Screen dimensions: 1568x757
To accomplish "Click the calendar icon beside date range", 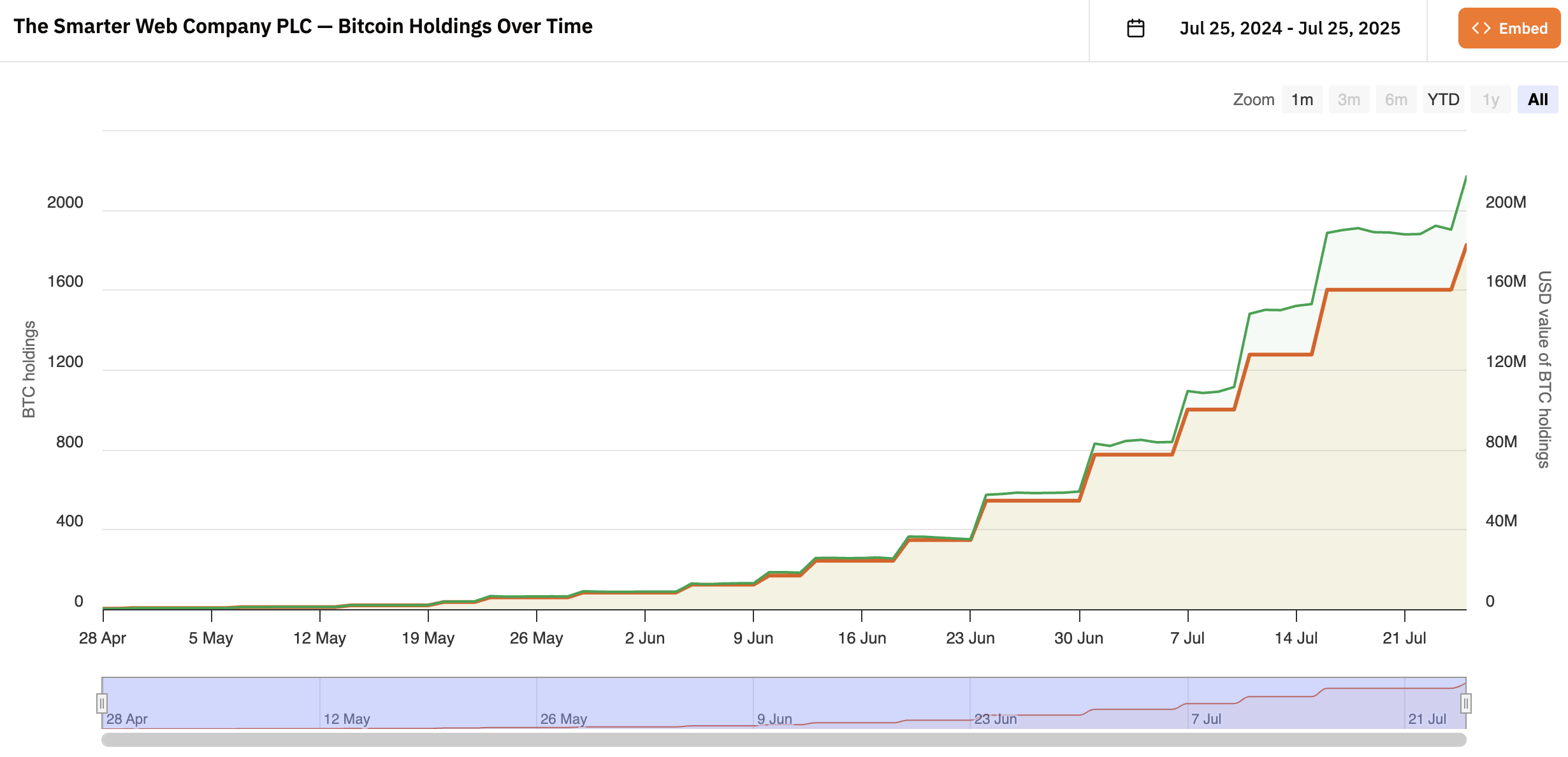I will click(x=1135, y=29).
